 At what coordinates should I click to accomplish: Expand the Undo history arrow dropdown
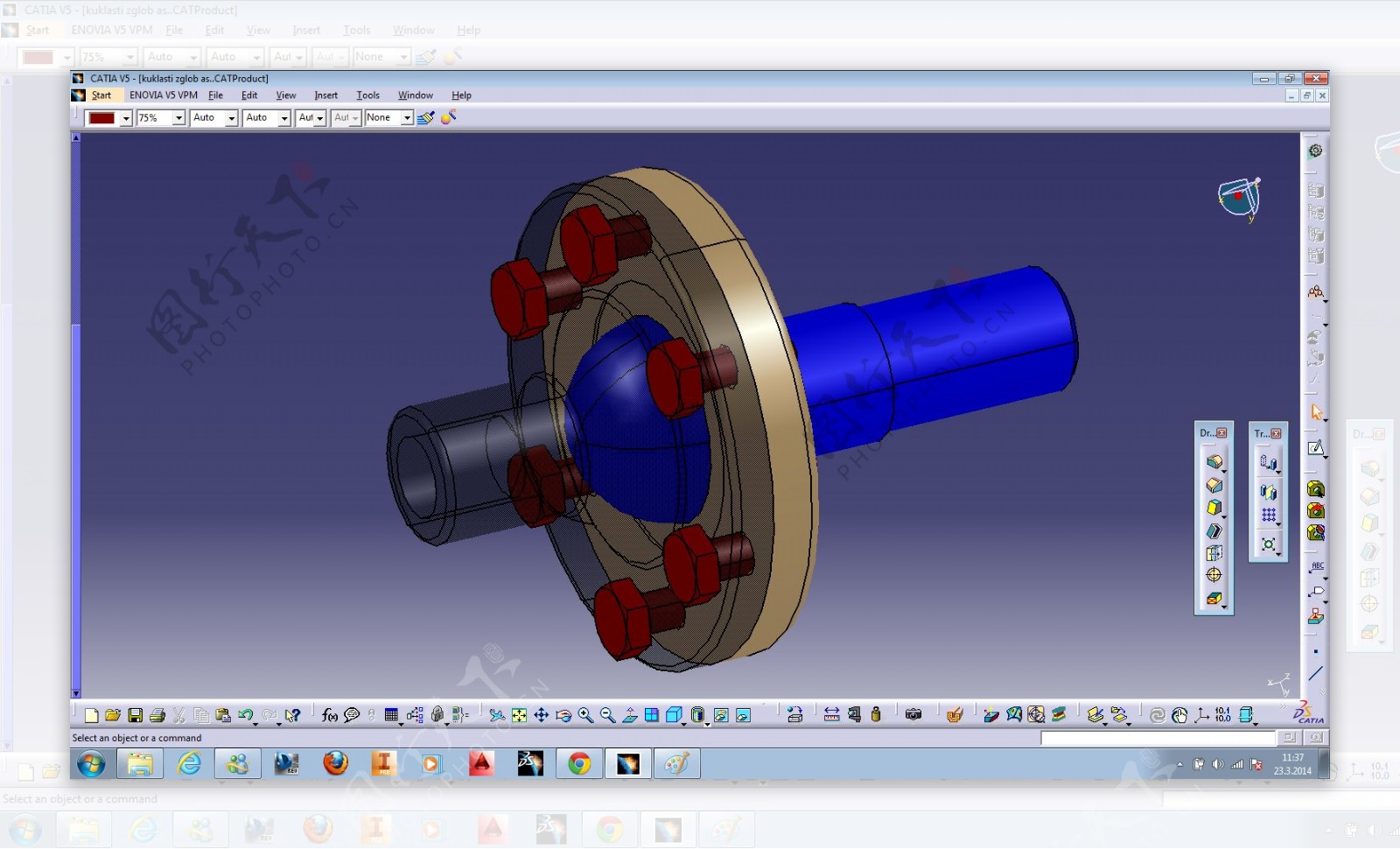pyautogui.click(x=255, y=723)
